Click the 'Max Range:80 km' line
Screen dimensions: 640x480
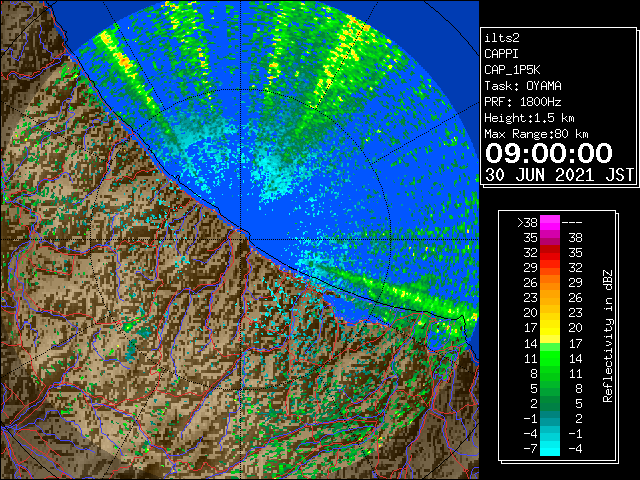[x=536, y=134]
